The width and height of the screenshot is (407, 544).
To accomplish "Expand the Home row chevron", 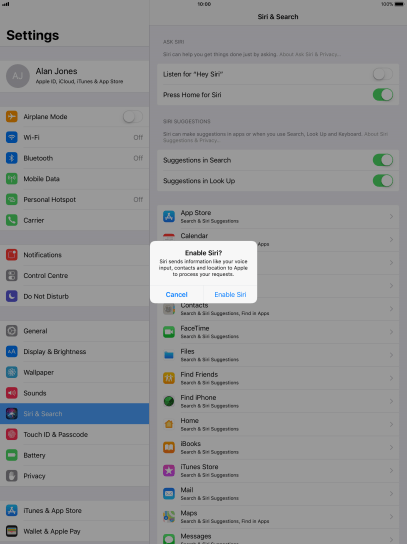I will click(x=391, y=424).
